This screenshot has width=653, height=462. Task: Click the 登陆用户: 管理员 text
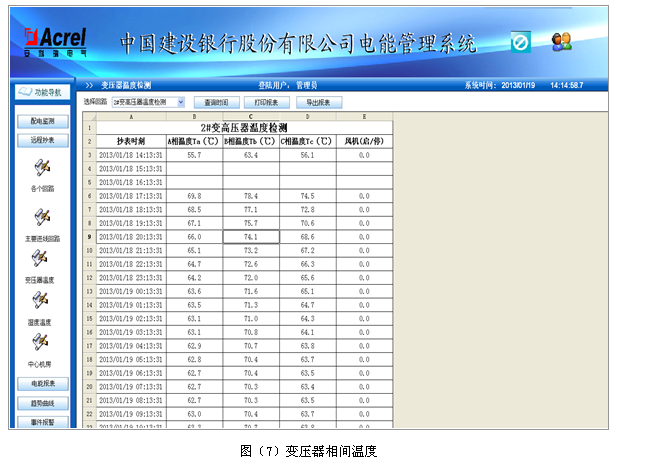point(288,85)
